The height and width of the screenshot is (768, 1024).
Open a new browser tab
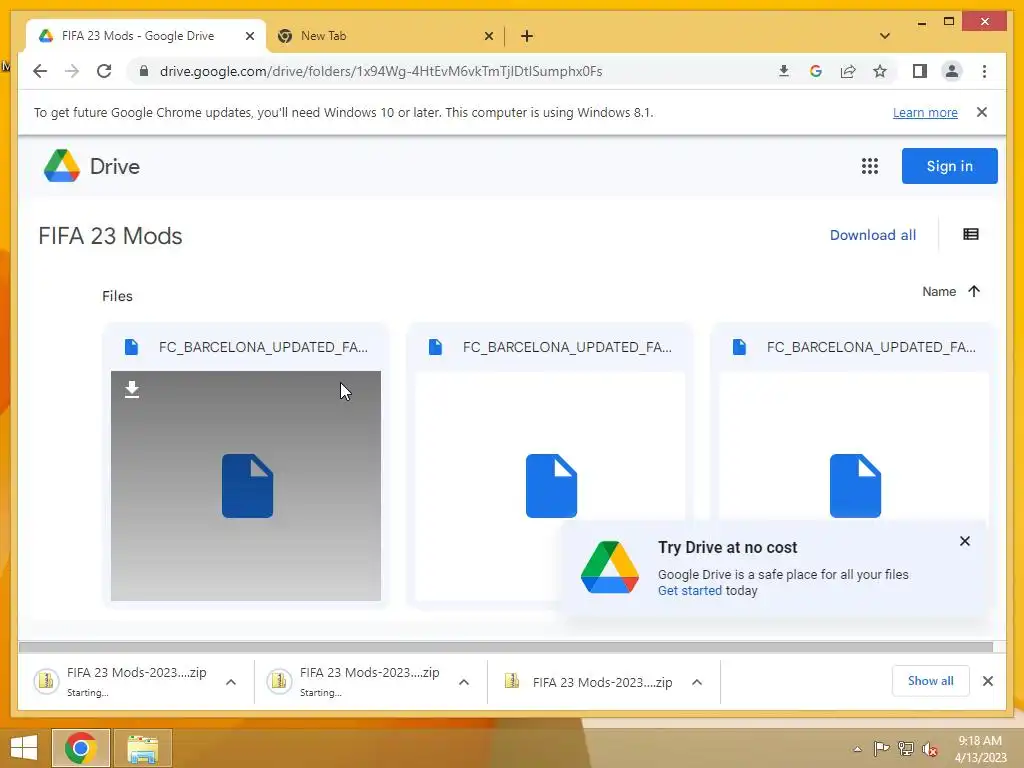(527, 37)
